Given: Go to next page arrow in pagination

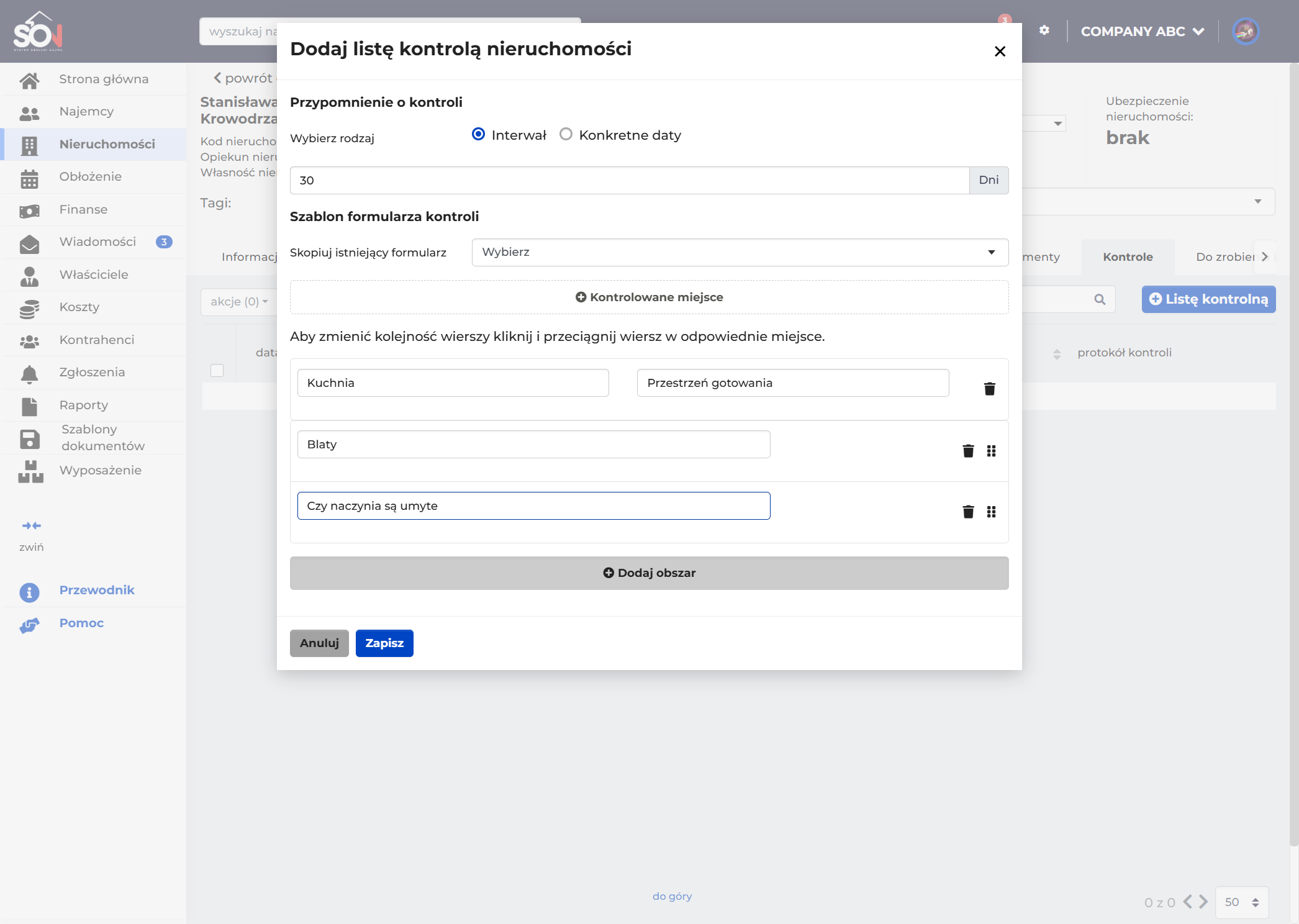Looking at the screenshot, I should (1203, 902).
